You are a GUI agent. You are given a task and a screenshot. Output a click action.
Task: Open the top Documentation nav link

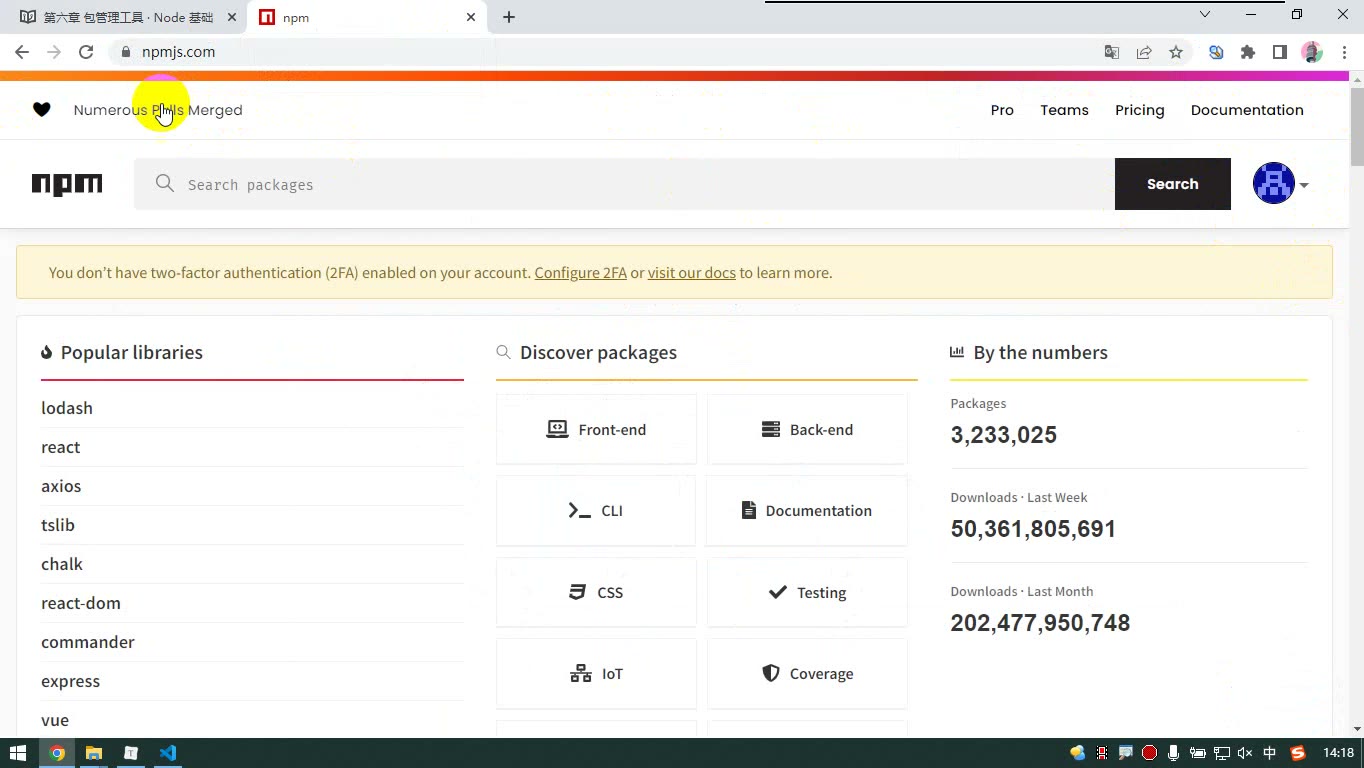[x=1247, y=110]
